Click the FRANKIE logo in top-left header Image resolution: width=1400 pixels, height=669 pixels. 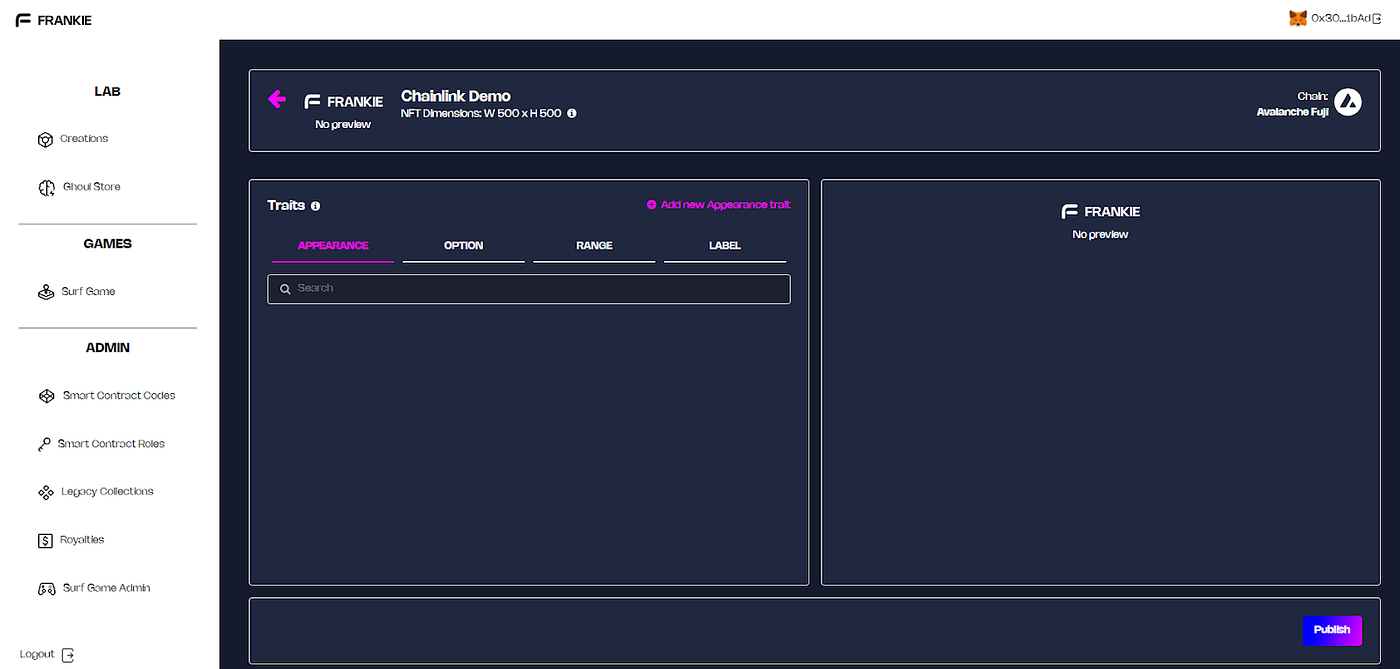53,20
